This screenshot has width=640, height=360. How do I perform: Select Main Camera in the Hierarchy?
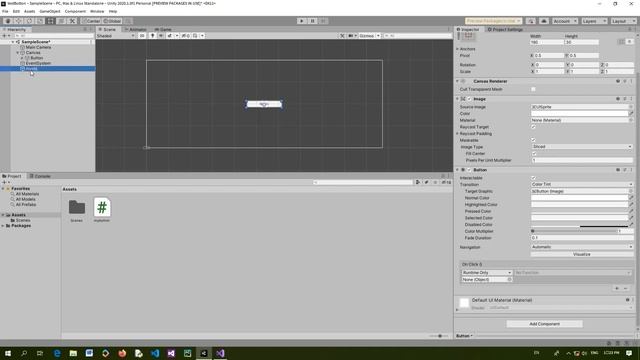pos(38,47)
